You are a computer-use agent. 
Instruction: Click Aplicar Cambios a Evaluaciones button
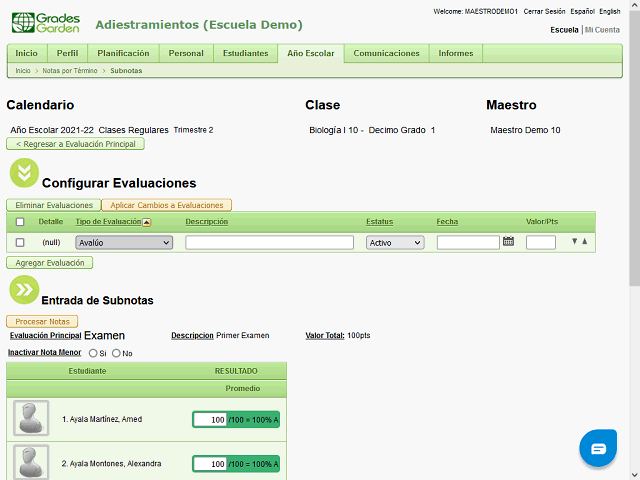pyautogui.click(x=166, y=205)
